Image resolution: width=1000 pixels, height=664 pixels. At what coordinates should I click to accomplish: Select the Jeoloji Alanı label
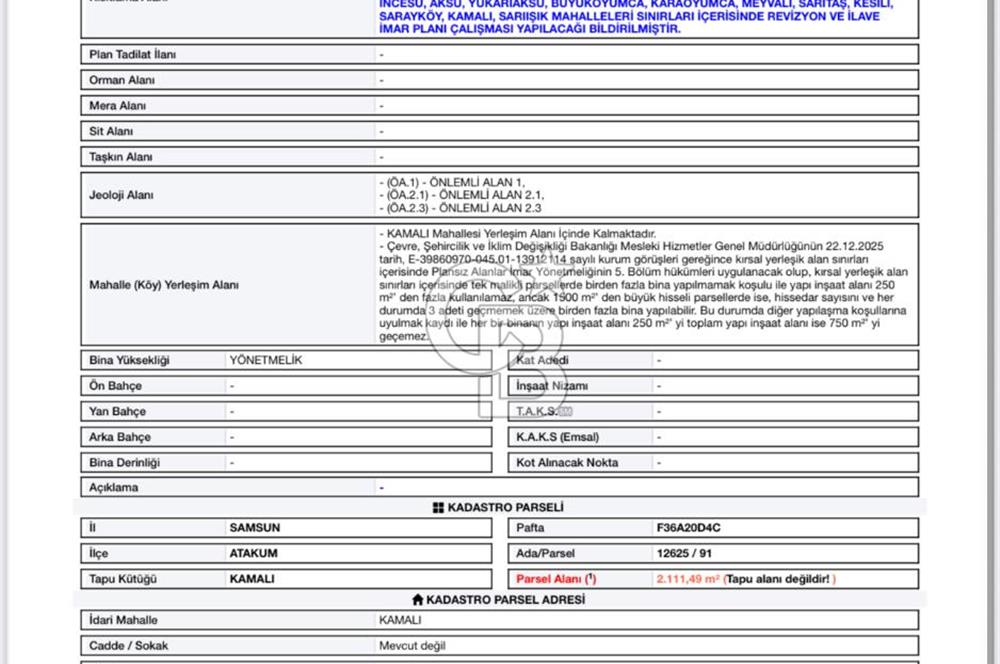(121, 195)
